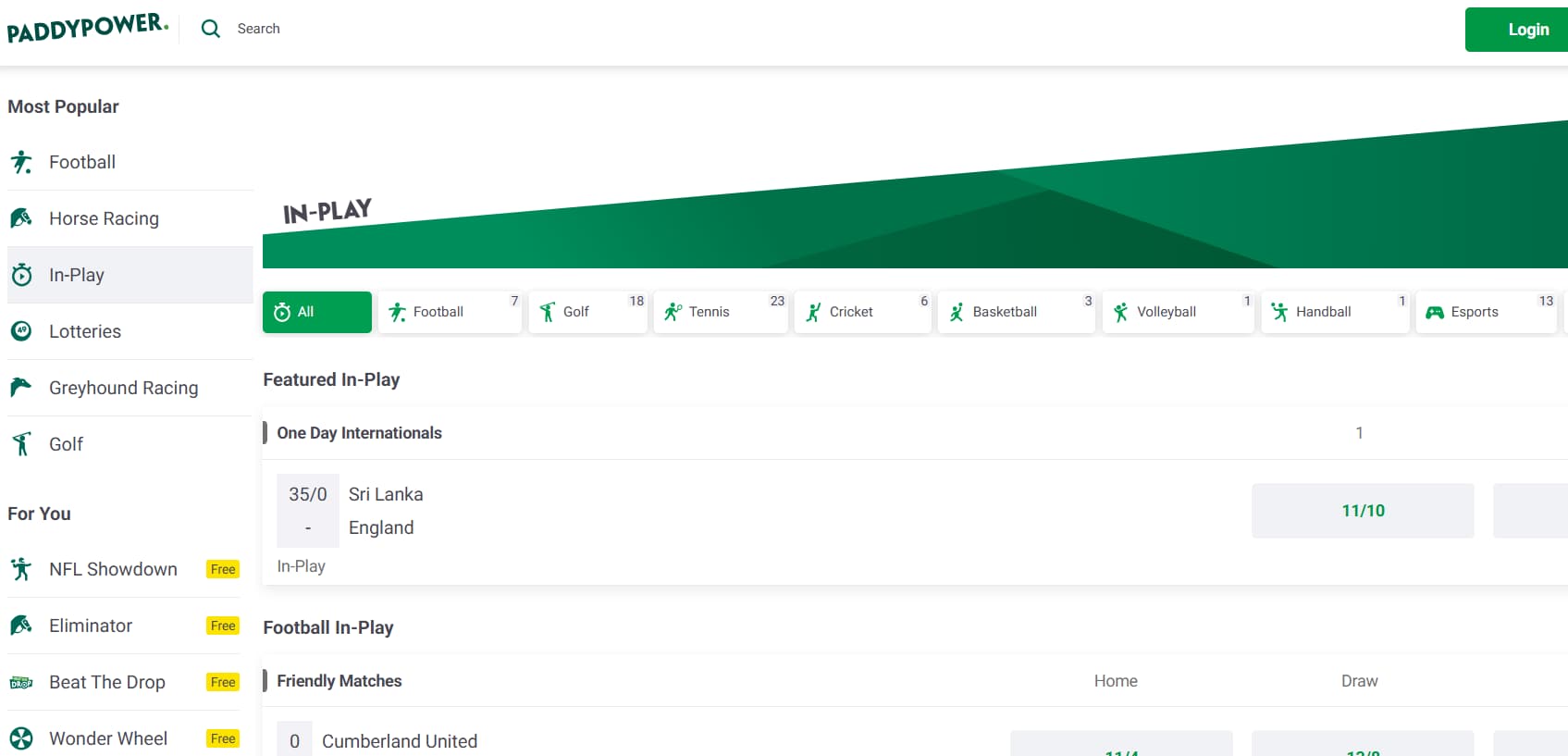The height and width of the screenshot is (756, 1568).
Task: Click the Golf icon in the sidebar
Action: point(21,444)
